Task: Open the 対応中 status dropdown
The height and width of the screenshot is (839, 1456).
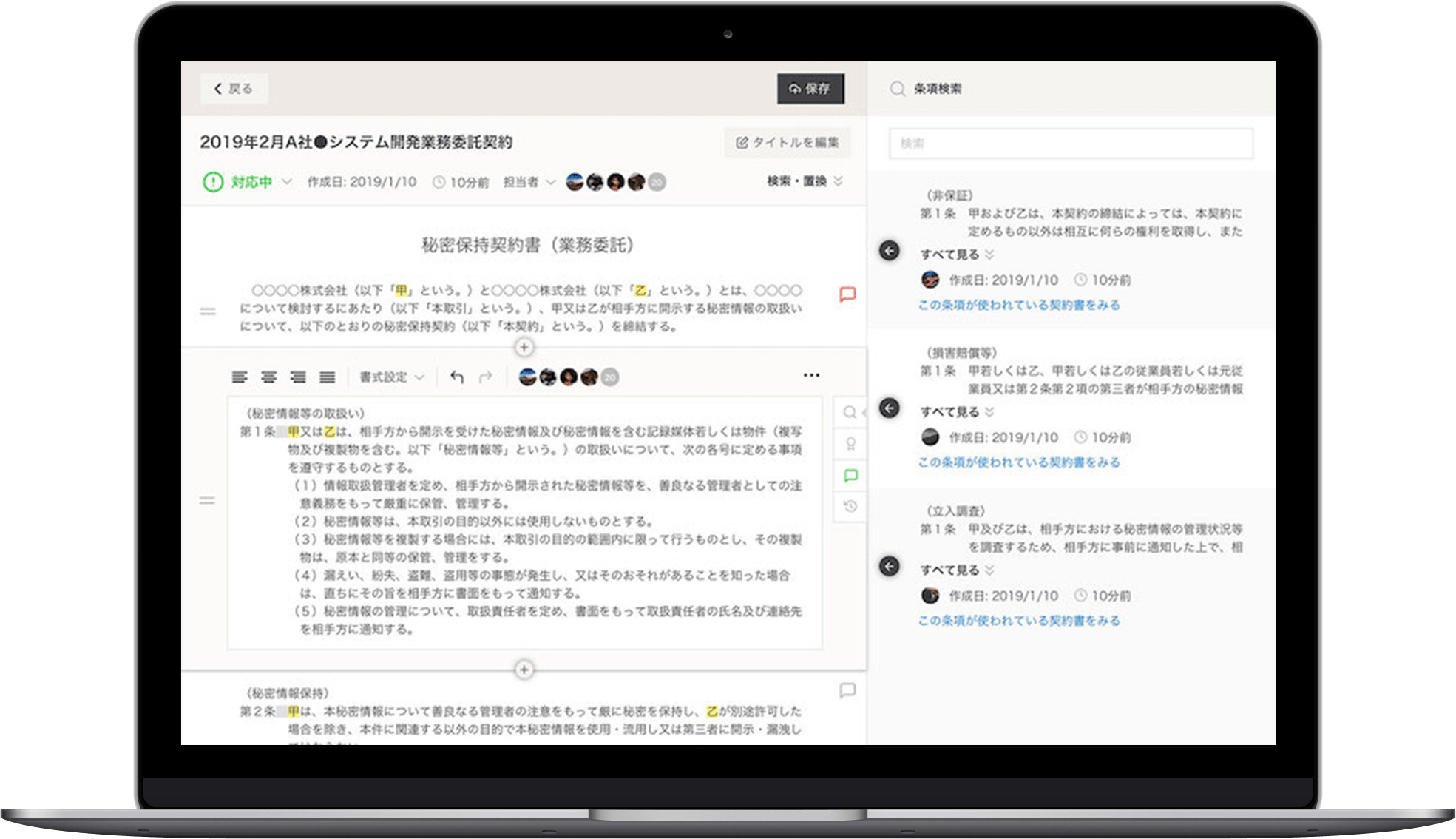Action: click(247, 182)
